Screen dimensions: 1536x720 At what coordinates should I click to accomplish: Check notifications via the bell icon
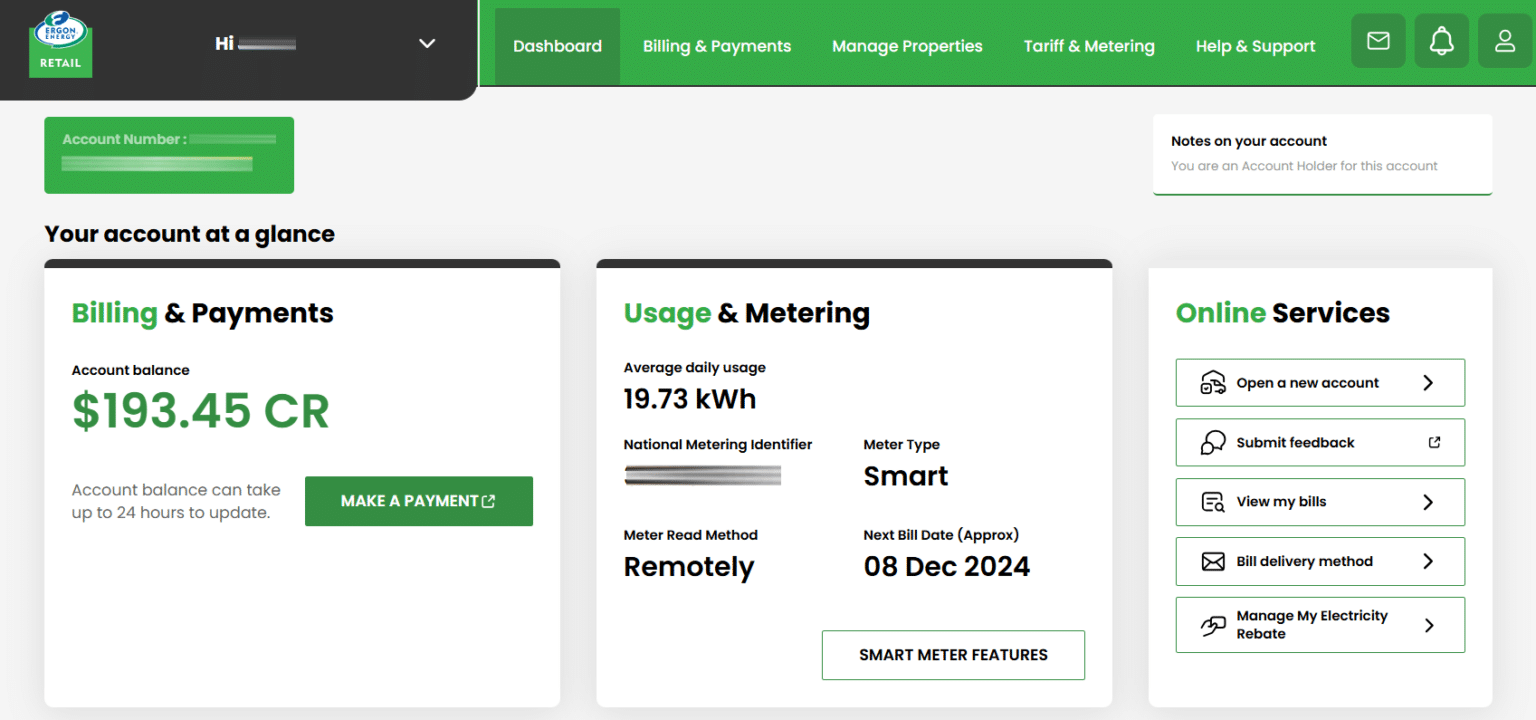click(1441, 41)
